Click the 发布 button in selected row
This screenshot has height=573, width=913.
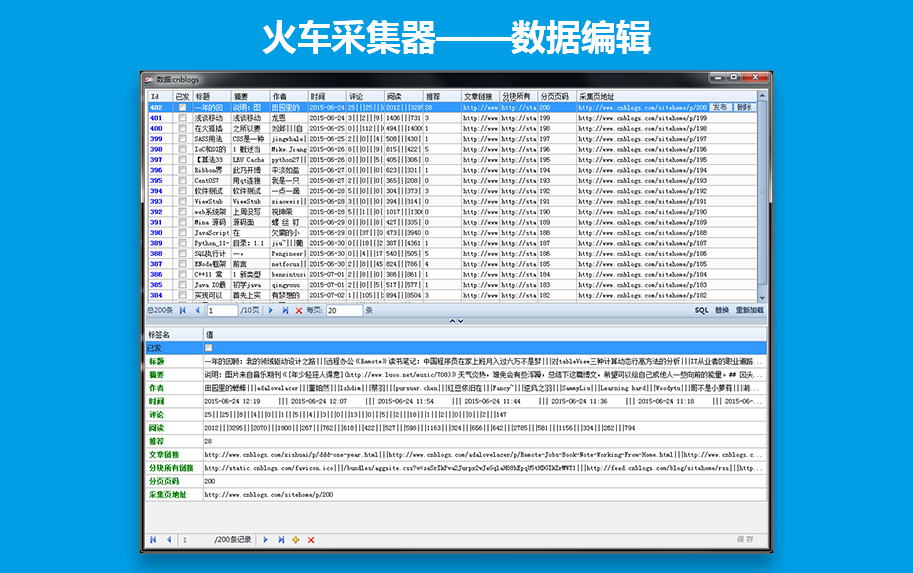[x=720, y=107]
